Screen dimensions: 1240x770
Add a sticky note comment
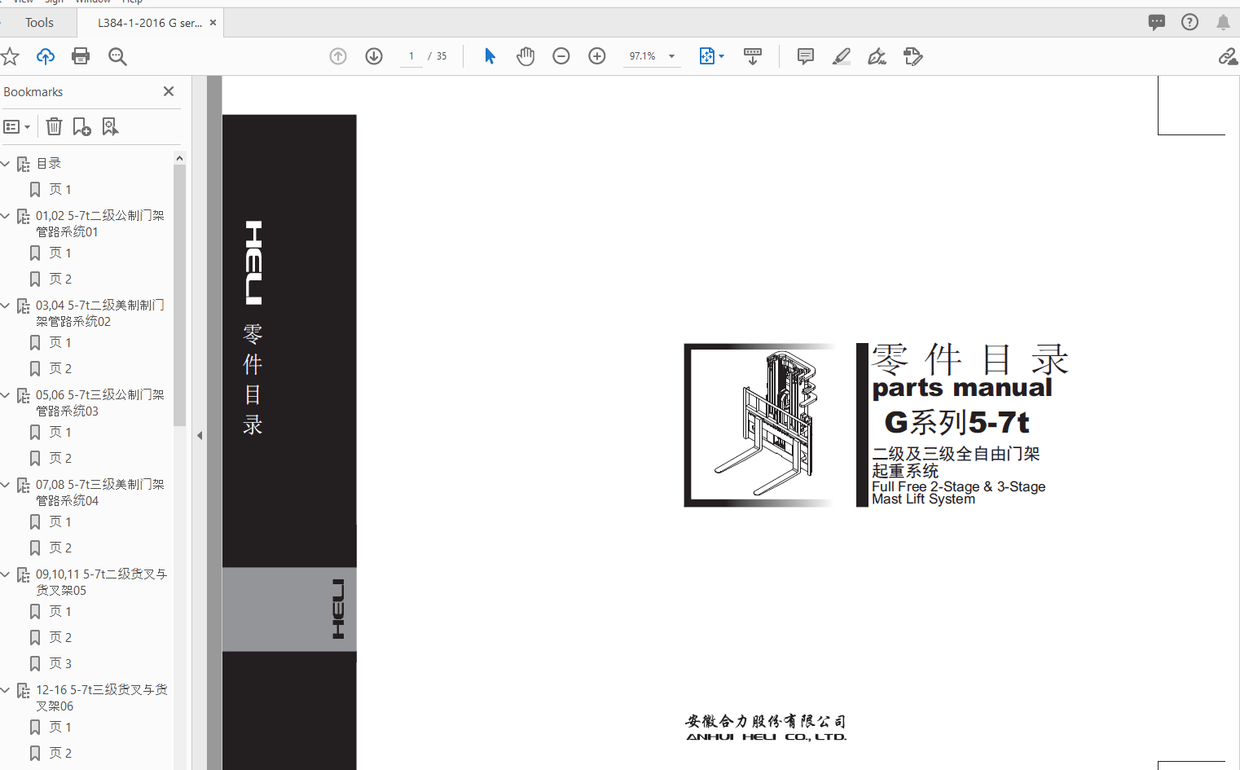805,57
